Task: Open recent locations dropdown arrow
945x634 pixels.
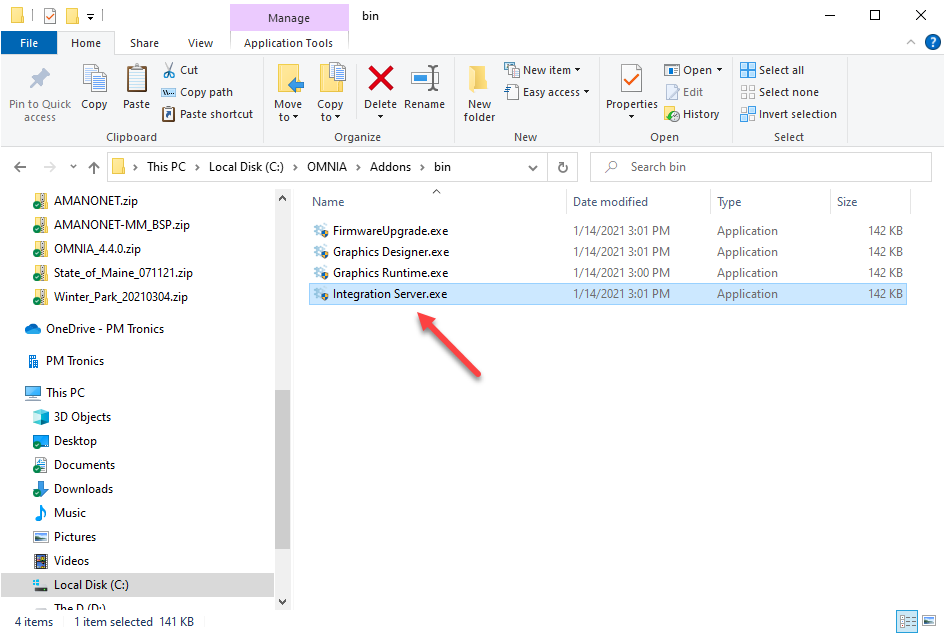Action: [x=73, y=167]
